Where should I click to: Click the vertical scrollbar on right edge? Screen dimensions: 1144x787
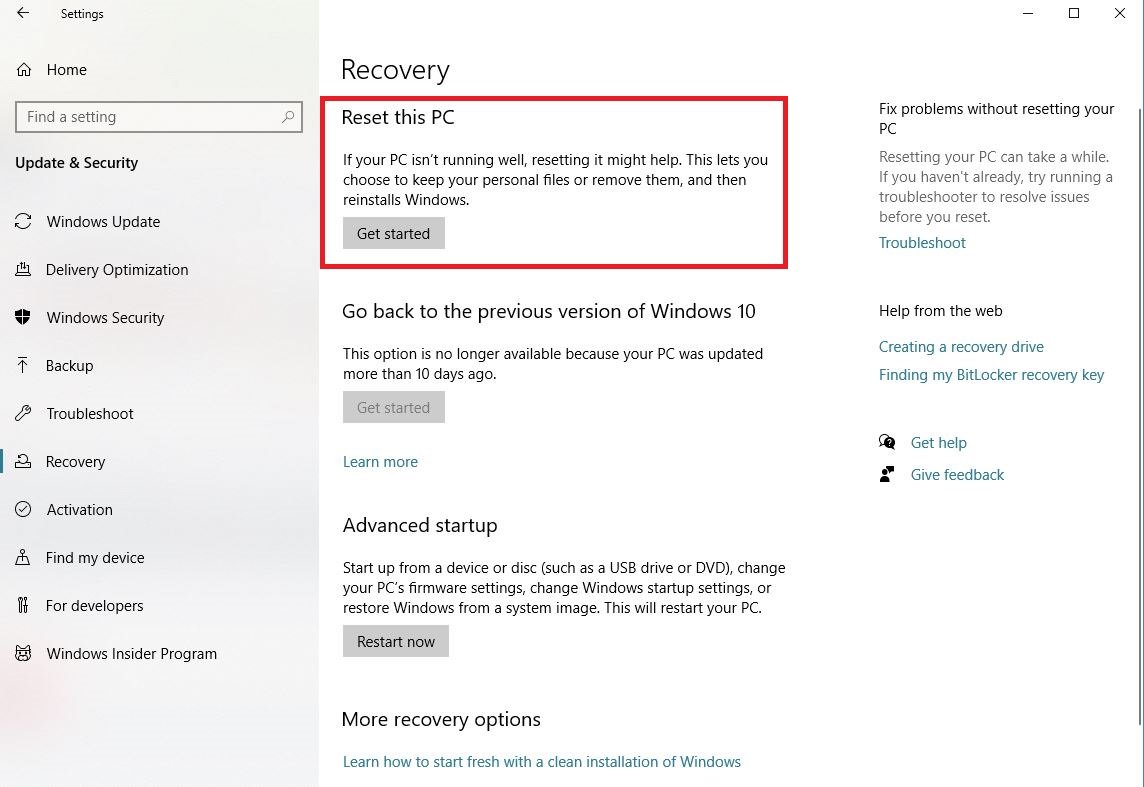tap(1139, 400)
